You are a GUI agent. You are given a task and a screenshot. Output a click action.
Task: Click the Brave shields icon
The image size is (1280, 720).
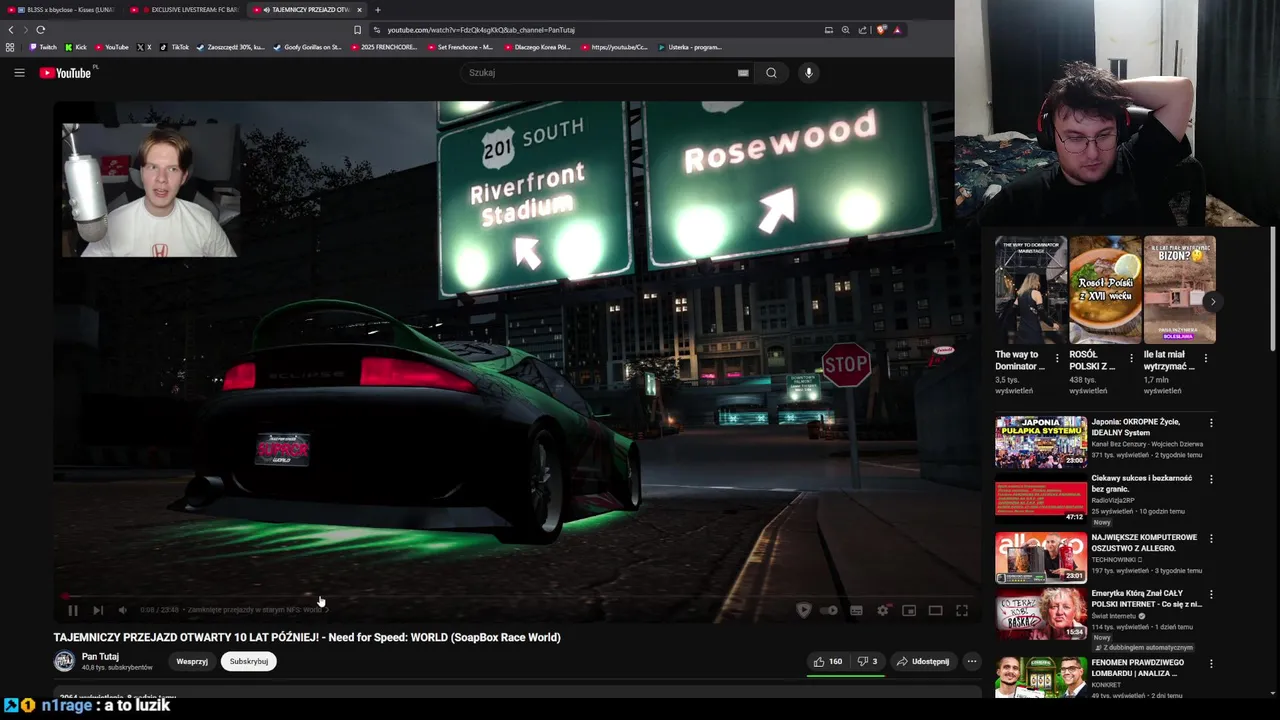pos(881,30)
